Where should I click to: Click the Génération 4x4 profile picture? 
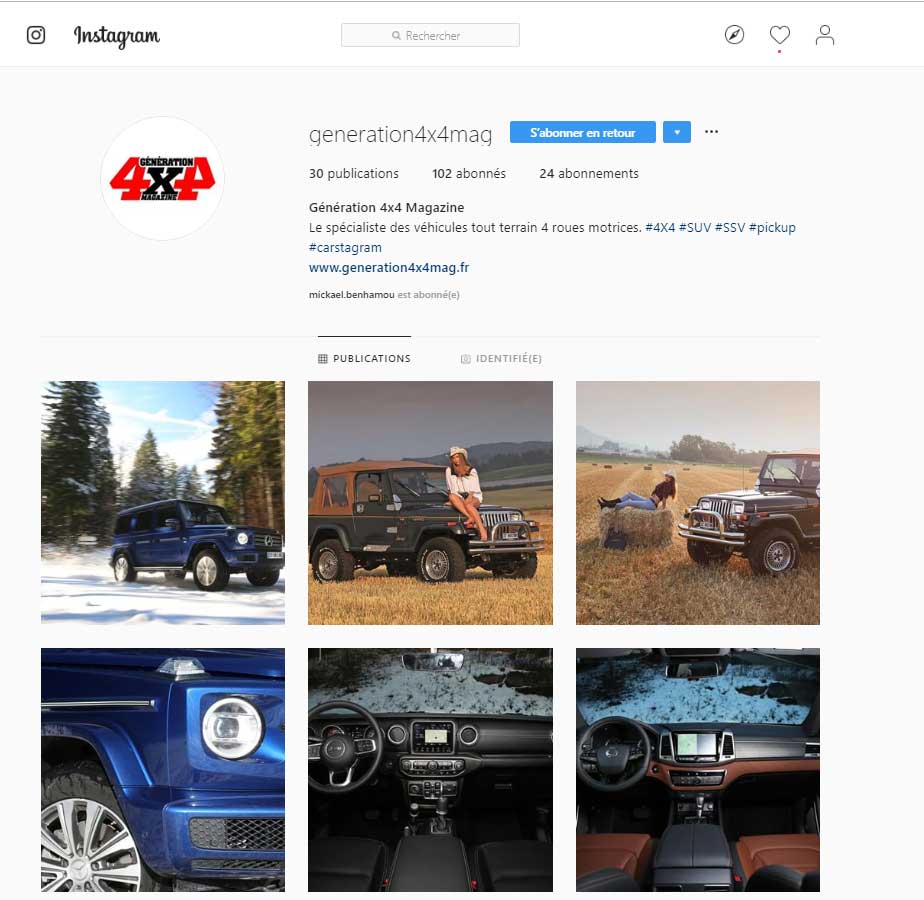(x=163, y=179)
